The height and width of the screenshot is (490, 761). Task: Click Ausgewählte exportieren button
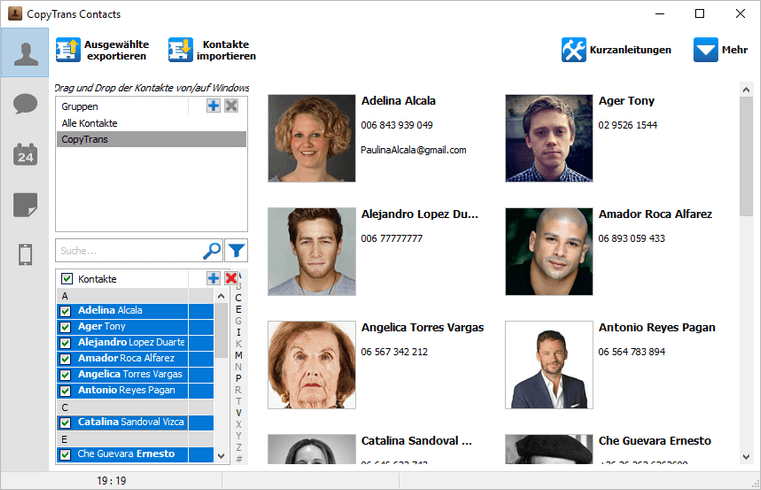[102, 50]
